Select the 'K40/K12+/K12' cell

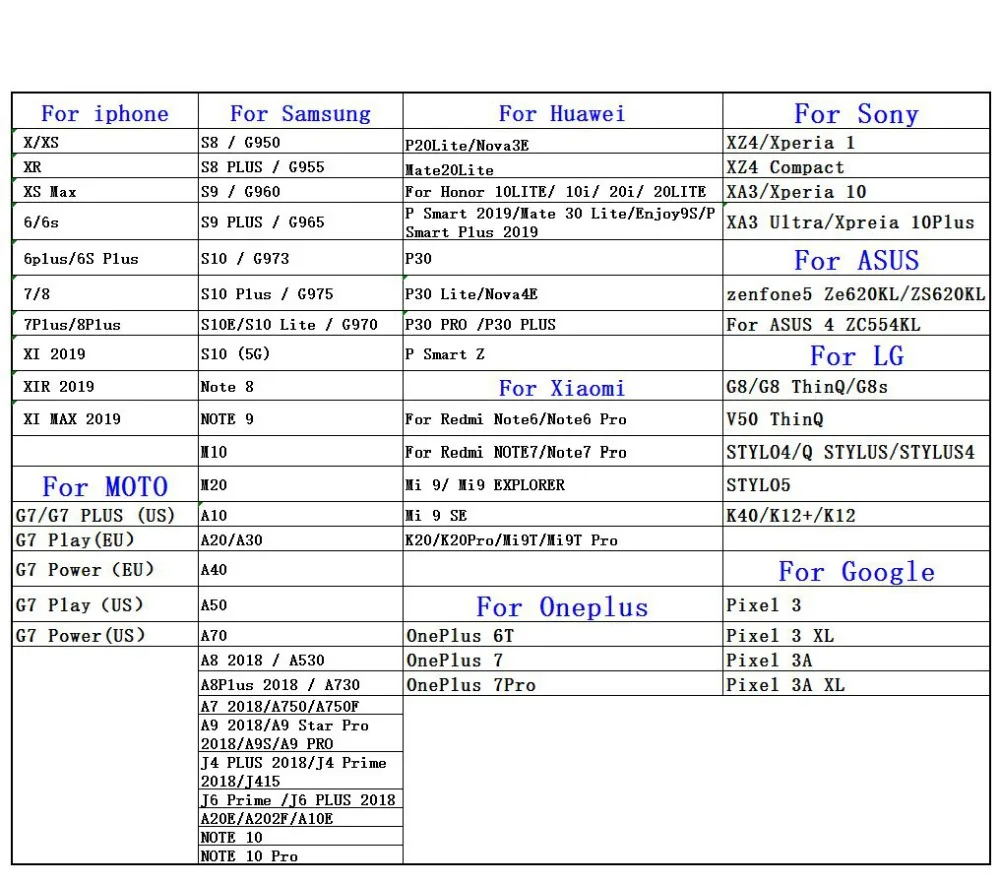click(x=857, y=514)
